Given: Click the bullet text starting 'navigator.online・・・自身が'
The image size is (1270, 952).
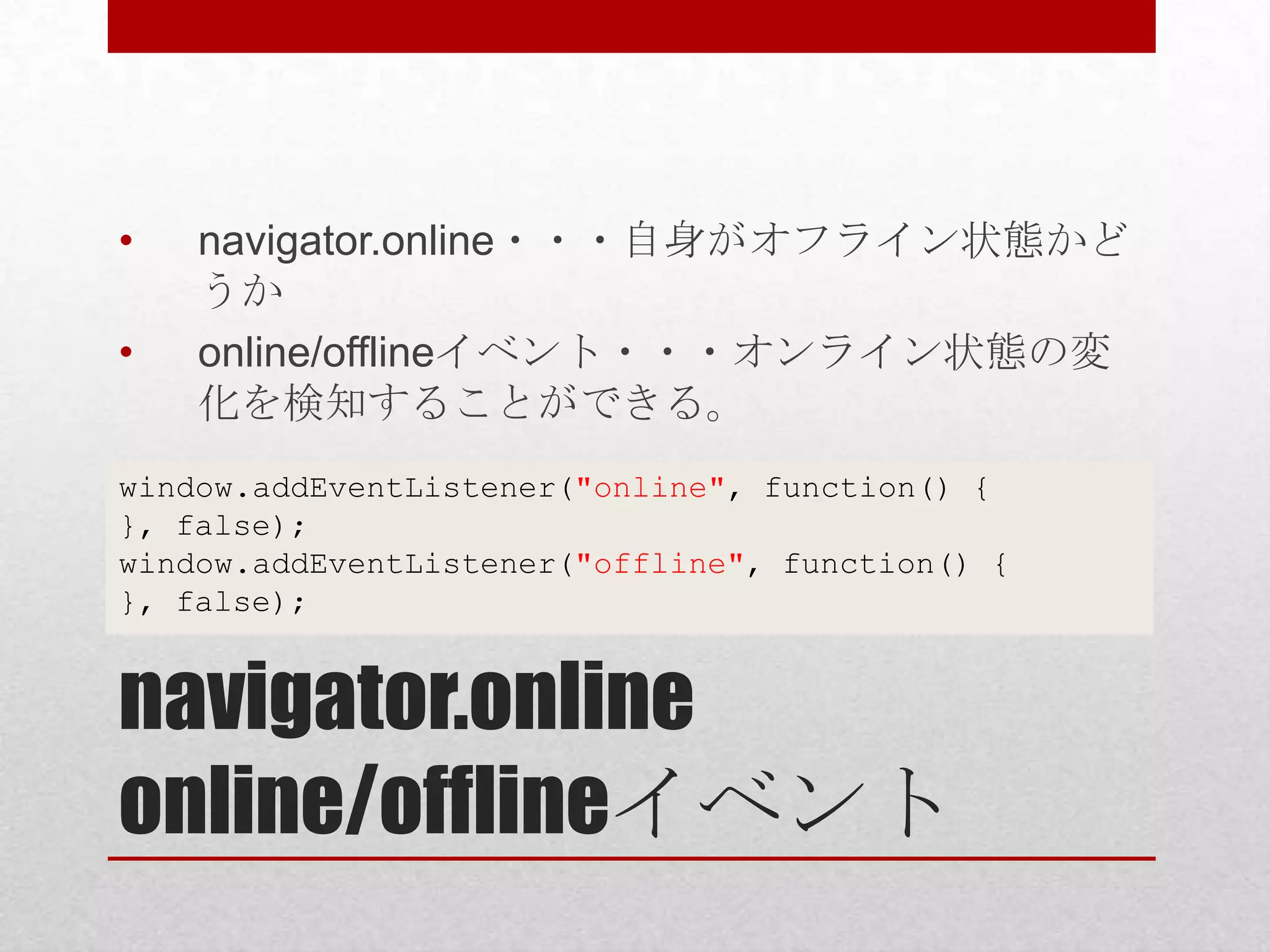Looking at the screenshot, I should (661, 265).
